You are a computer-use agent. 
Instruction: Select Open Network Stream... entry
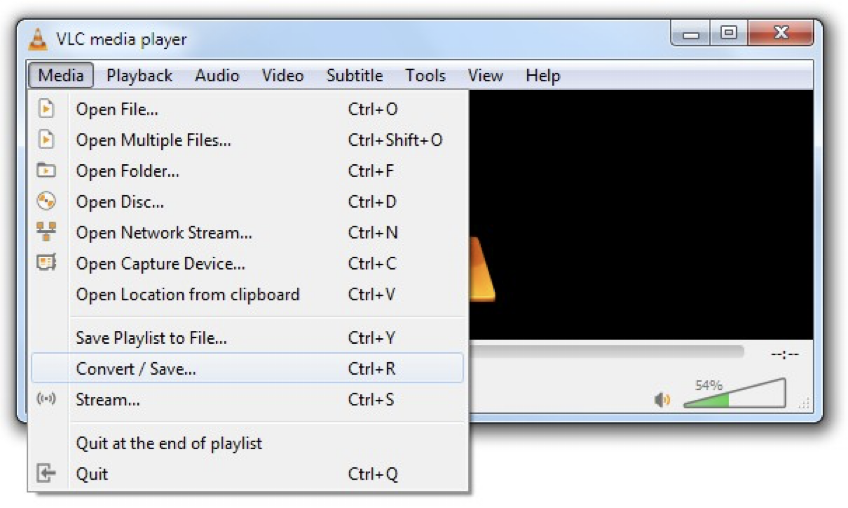[x=247, y=232]
